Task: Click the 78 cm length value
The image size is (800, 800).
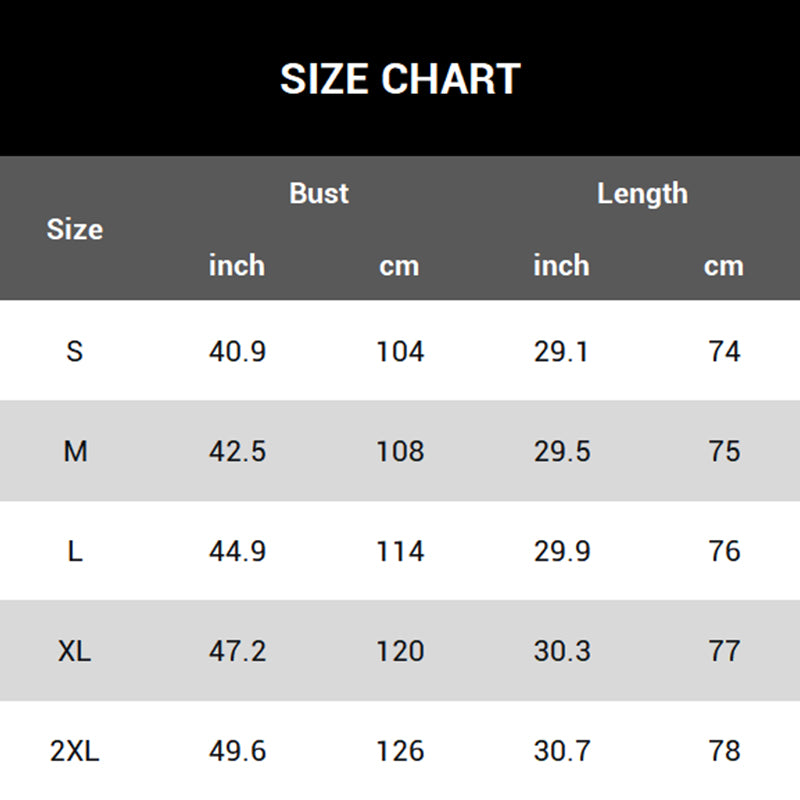Action: pos(724,751)
